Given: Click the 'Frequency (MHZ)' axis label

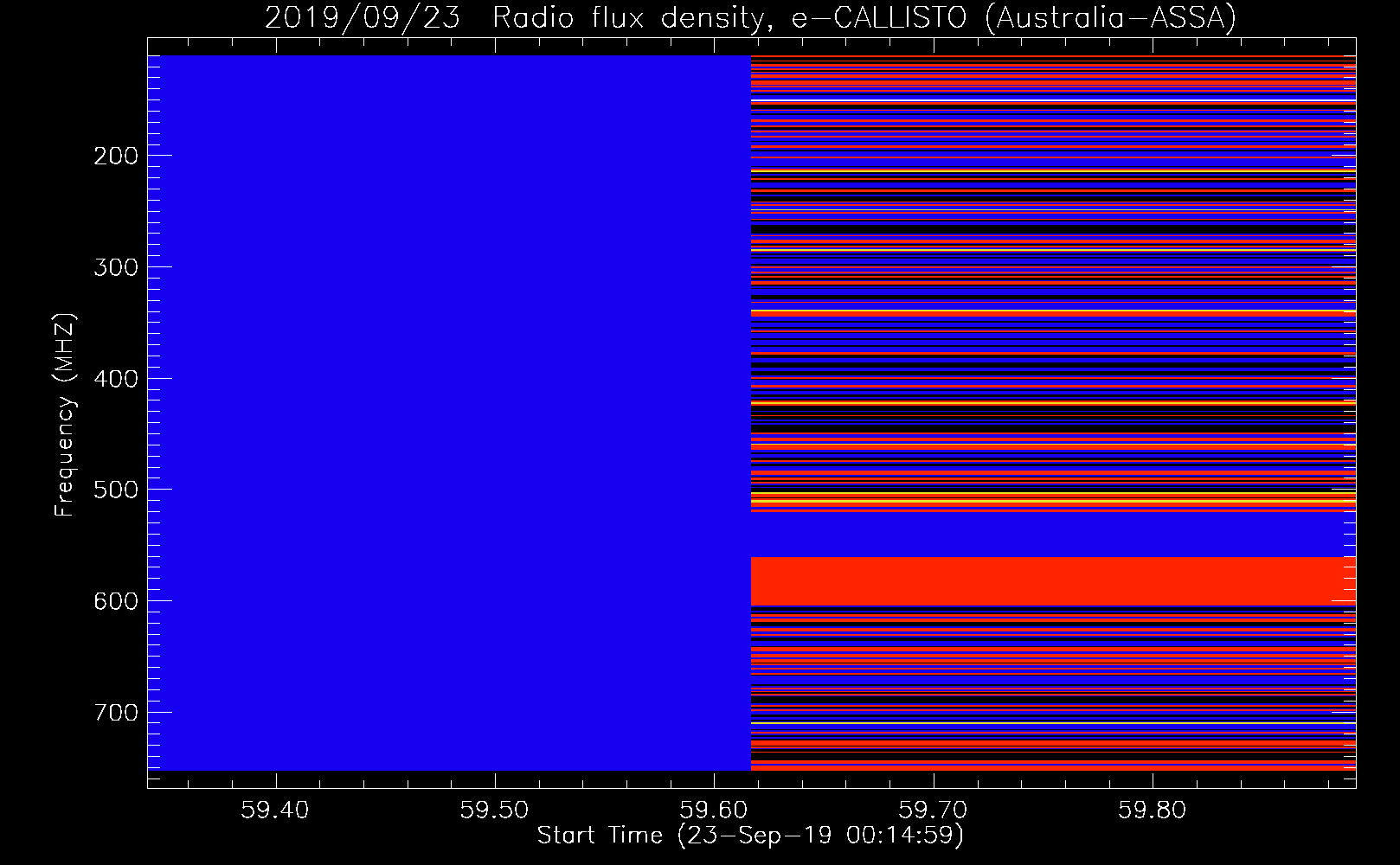Looking at the screenshot, I should pyautogui.click(x=65, y=415).
